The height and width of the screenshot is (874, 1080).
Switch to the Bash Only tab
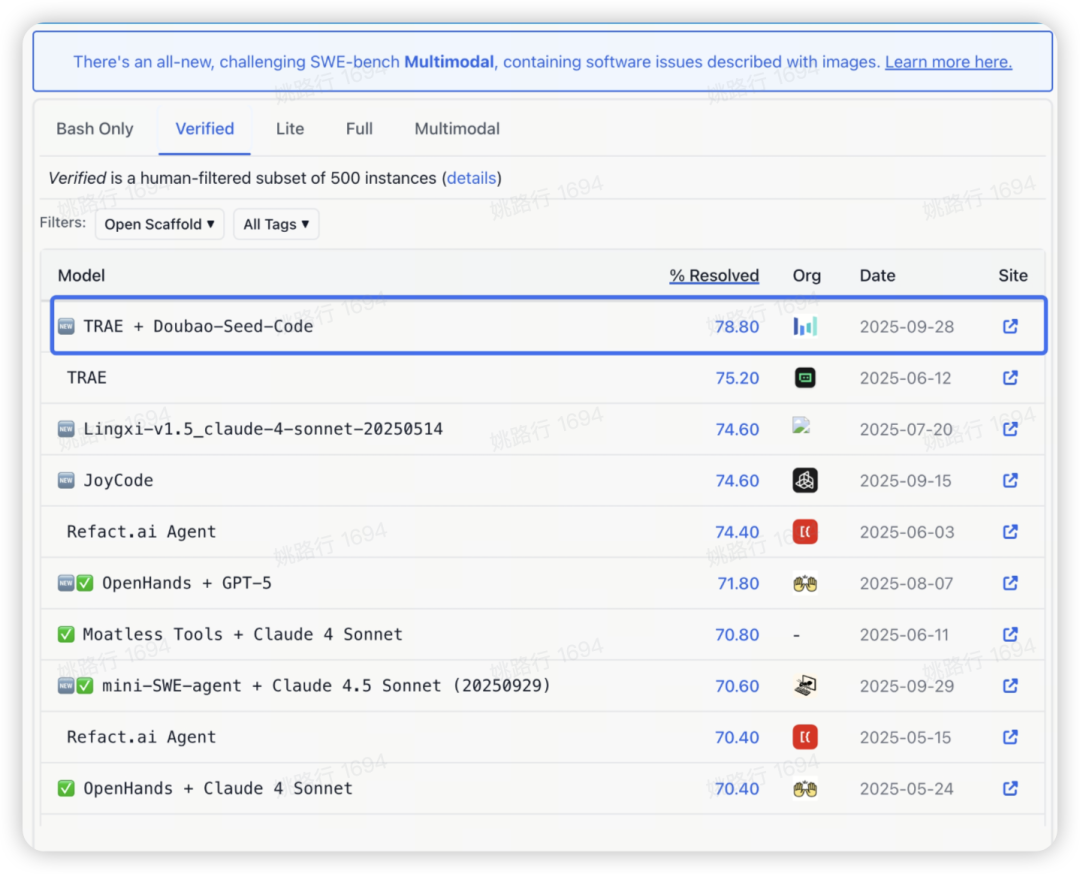[x=95, y=129]
